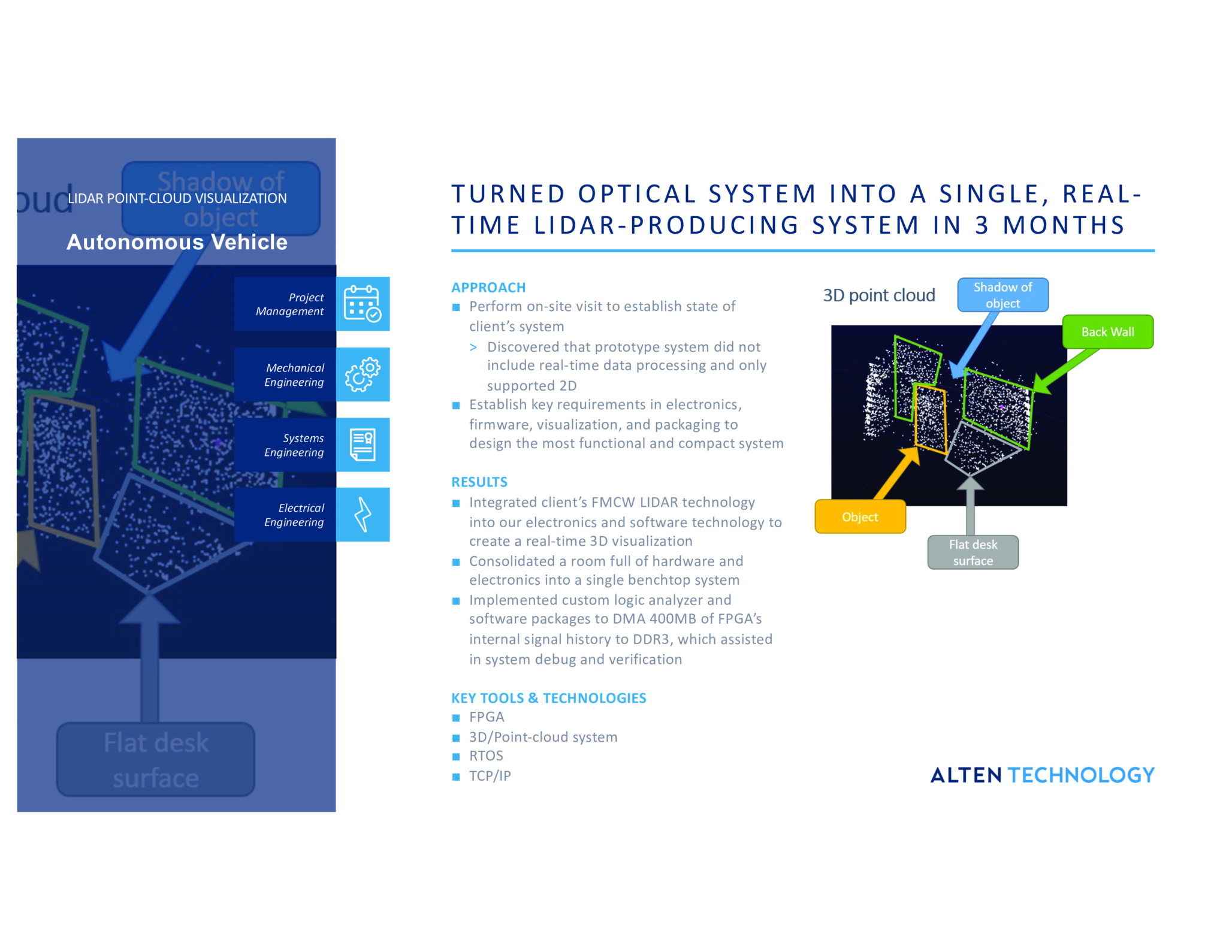Click the '3D/Point-cloud system' bullet item

543,737
